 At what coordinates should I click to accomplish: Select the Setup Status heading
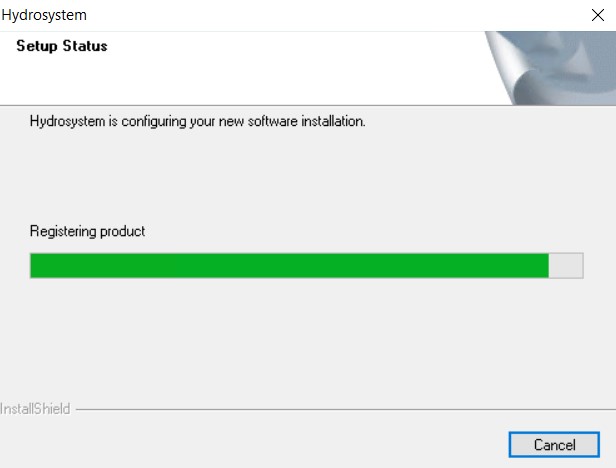(x=62, y=46)
